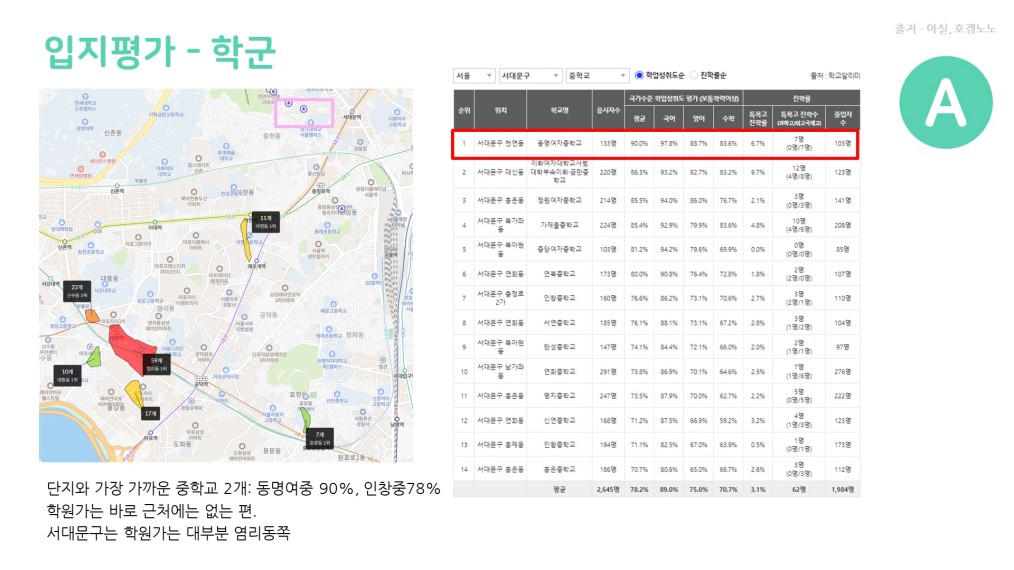Click the 국어 column header
Viewport: 1014px width, 570px height.
point(669,118)
